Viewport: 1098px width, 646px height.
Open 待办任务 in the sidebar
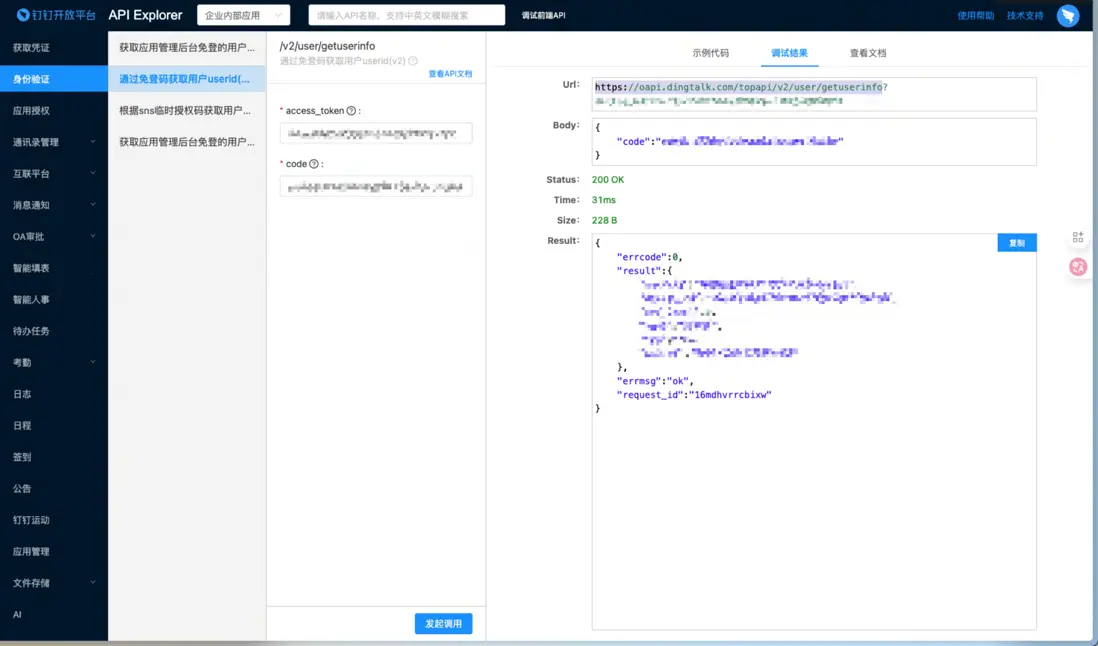pyautogui.click(x=54, y=331)
